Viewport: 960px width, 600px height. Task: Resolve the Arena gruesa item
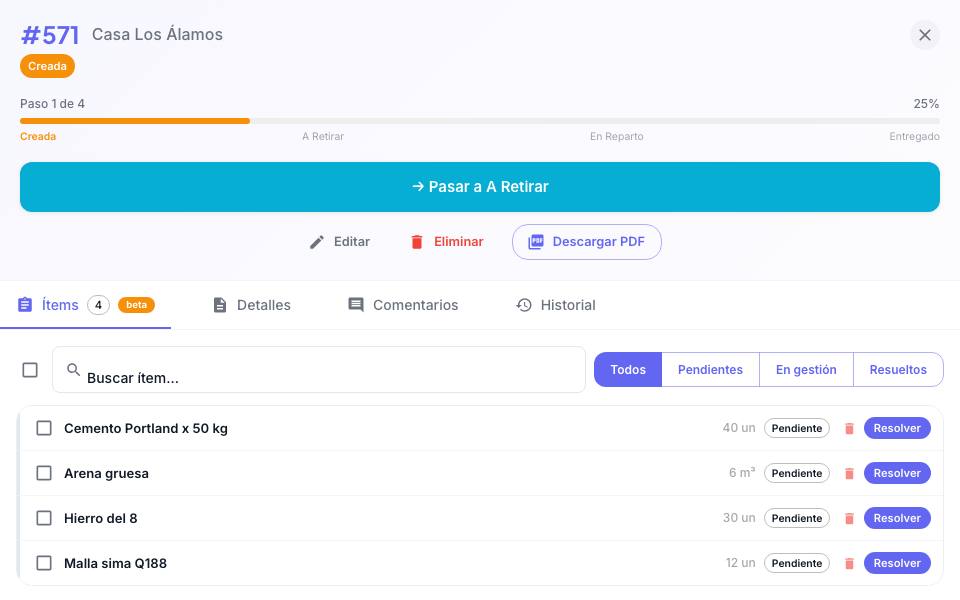click(897, 473)
